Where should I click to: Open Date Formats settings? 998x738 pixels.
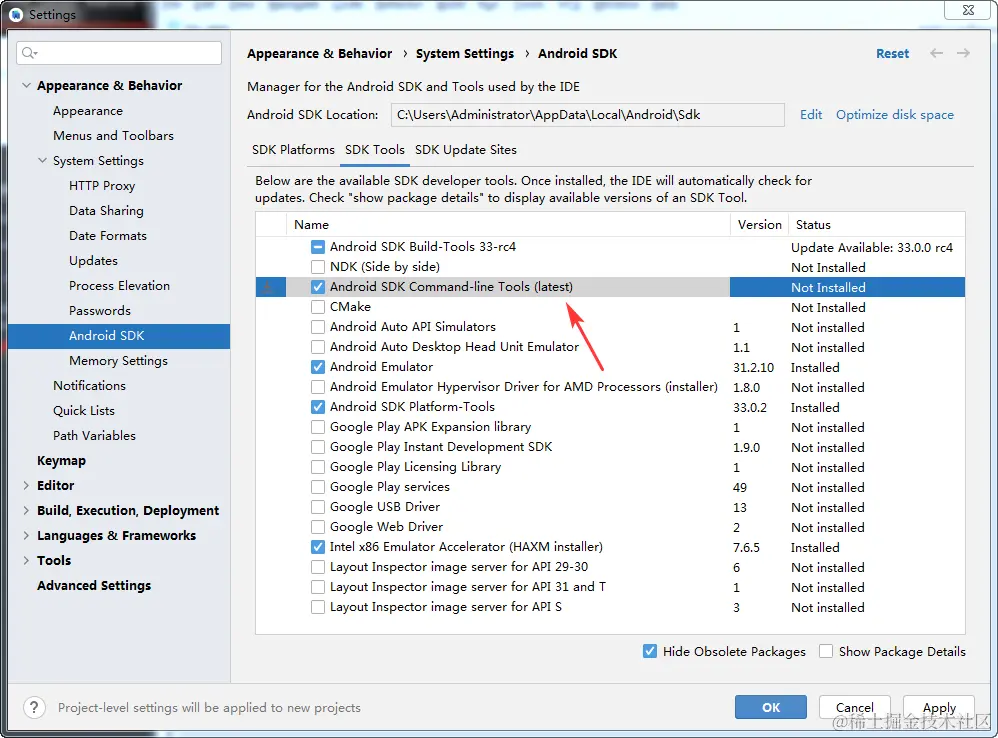108,235
